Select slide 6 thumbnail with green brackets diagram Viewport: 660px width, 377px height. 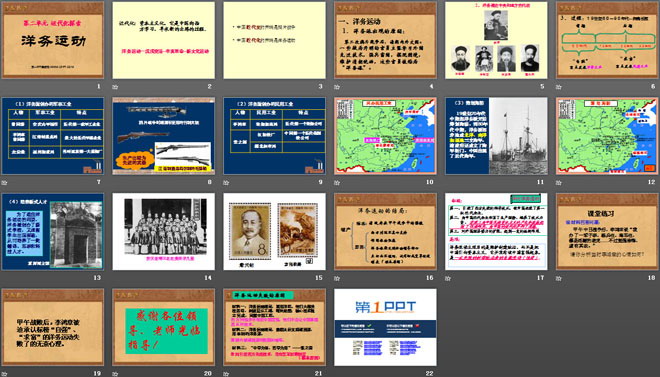pos(607,40)
